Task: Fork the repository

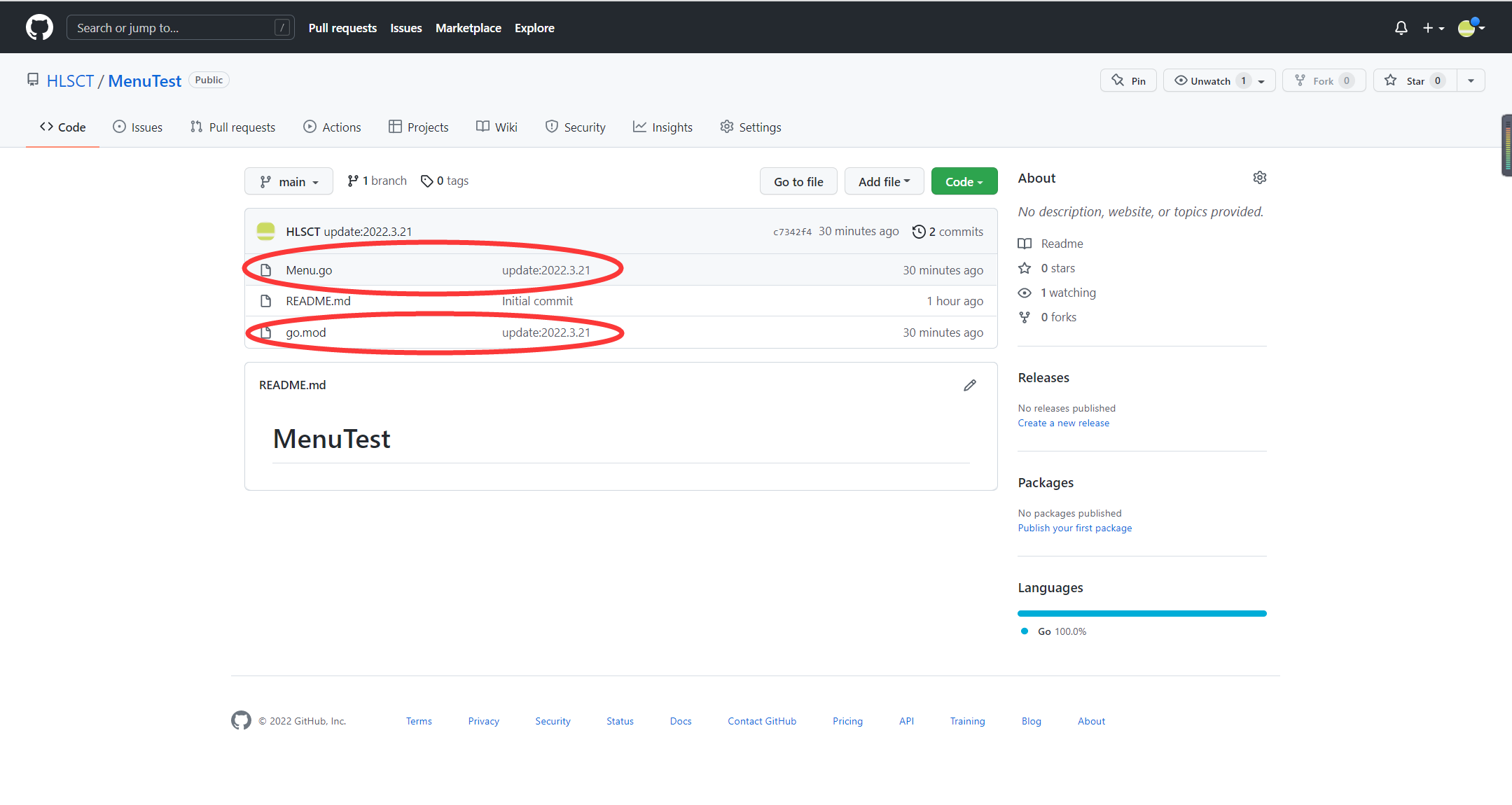Action: point(1324,80)
